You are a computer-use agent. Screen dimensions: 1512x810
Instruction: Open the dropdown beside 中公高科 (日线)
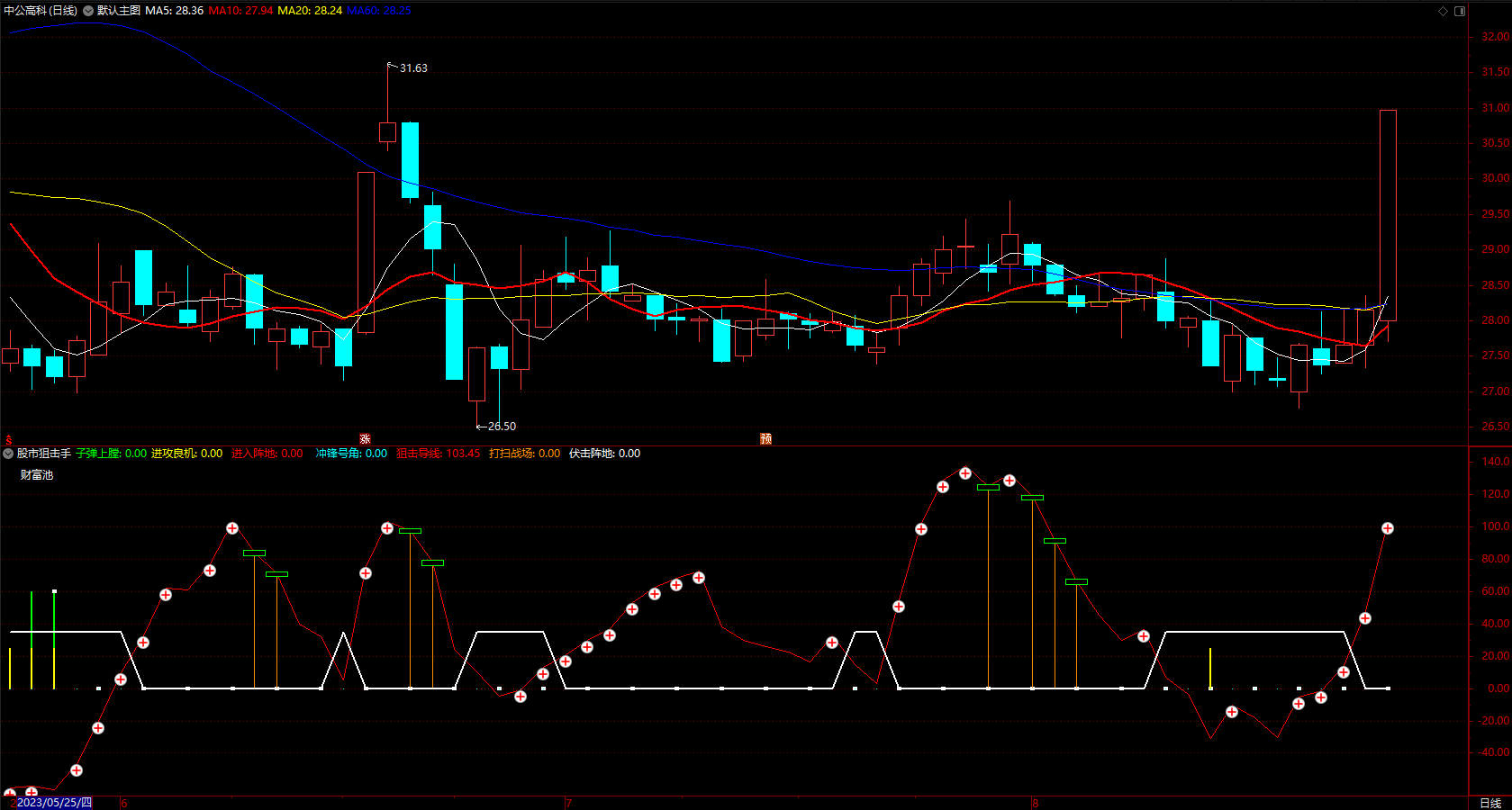[x=88, y=11]
